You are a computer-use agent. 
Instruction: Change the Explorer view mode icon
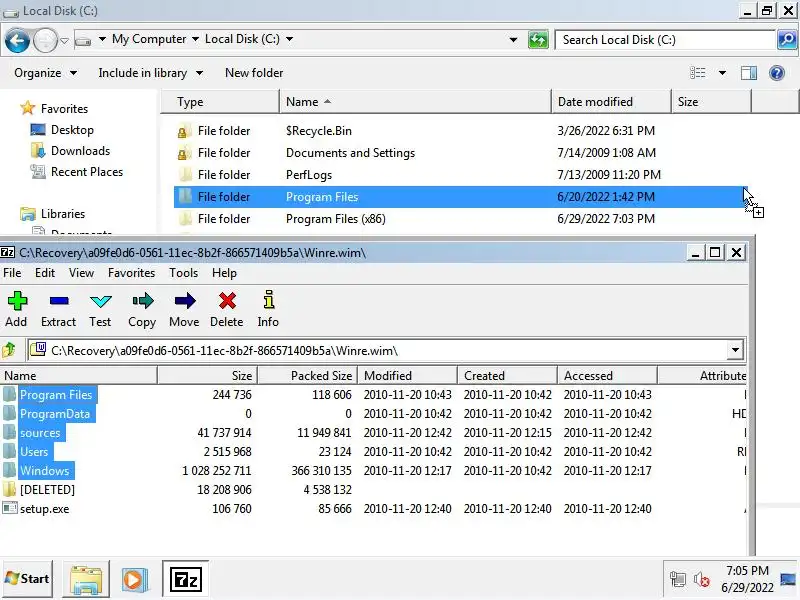(x=697, y=73)
